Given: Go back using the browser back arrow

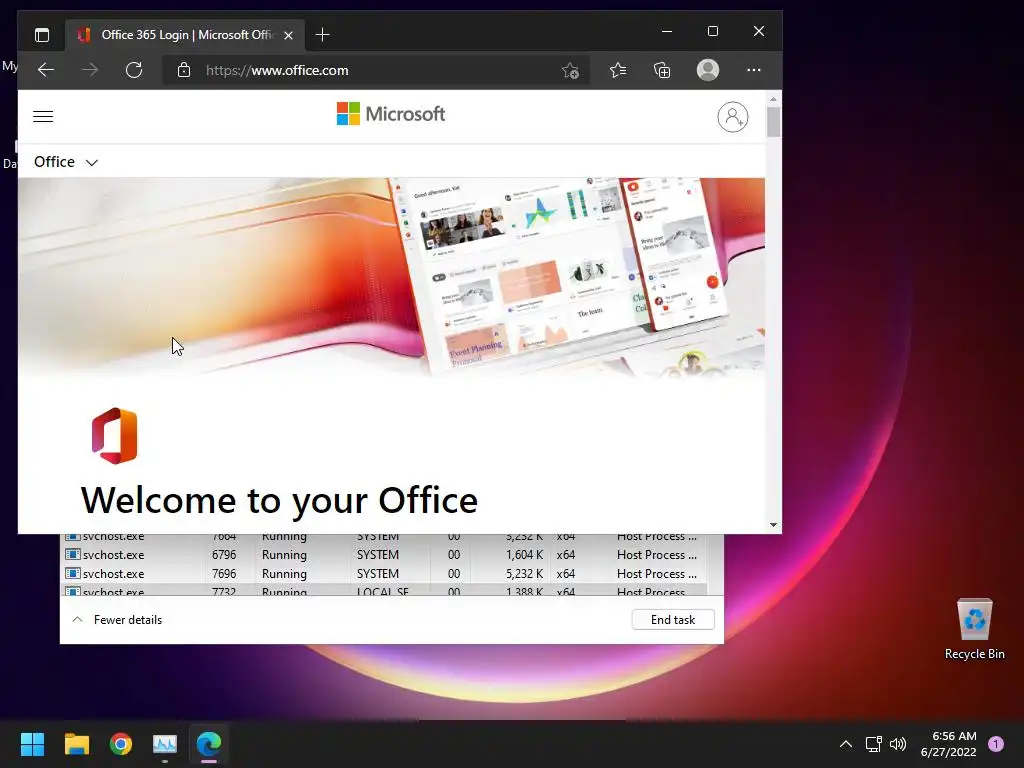Looking at the screenshot, I should [46, 70].
